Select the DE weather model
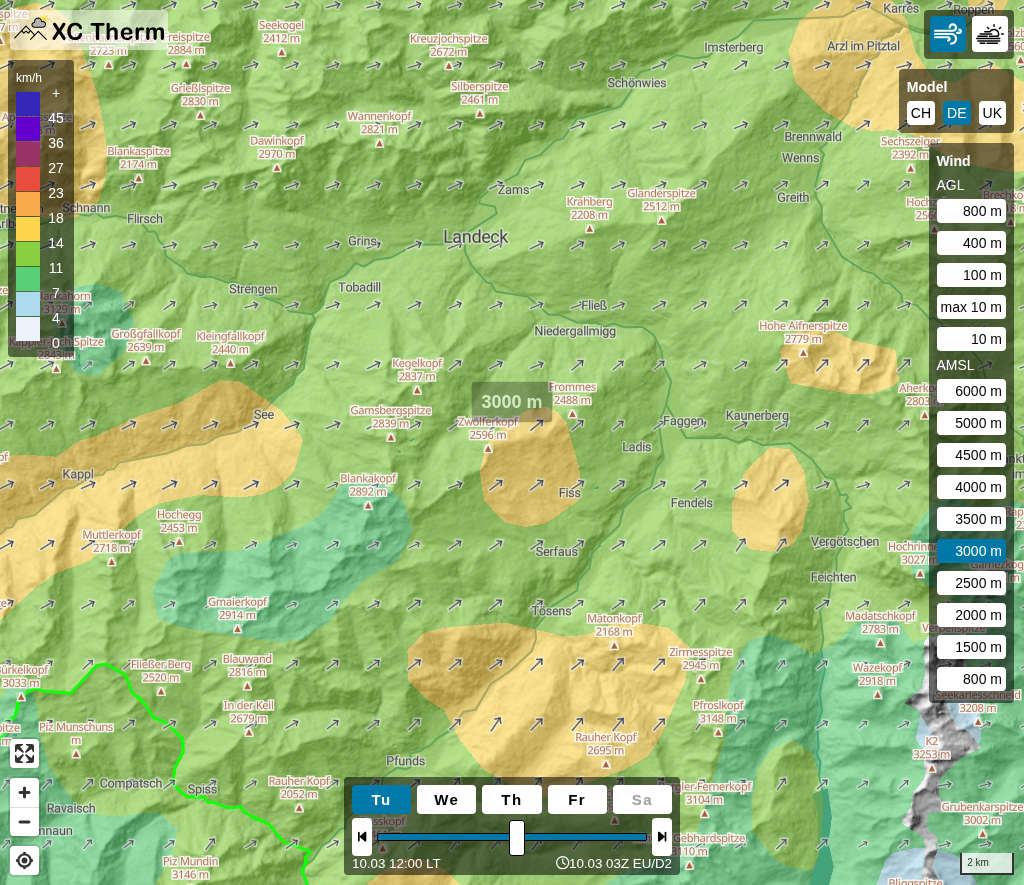 tap(956, 113)
